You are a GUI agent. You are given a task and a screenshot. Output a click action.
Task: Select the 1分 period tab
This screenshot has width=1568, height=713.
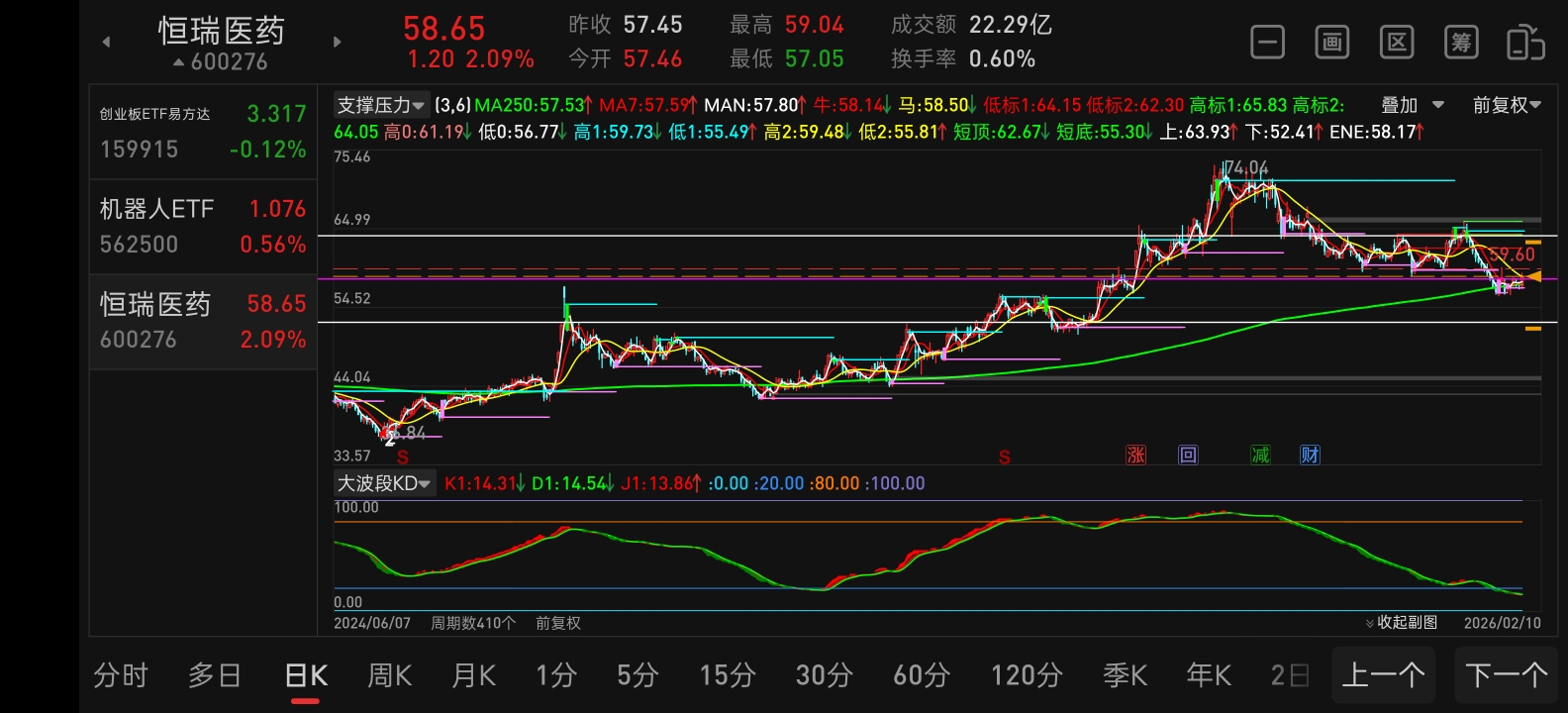point(556,675)
